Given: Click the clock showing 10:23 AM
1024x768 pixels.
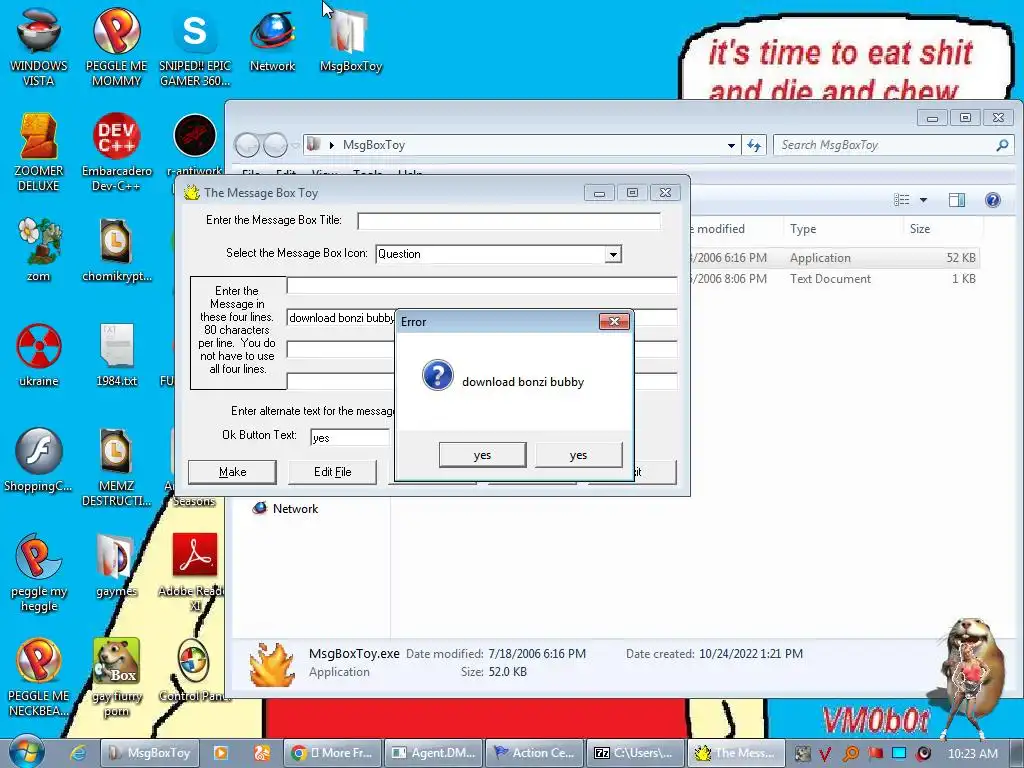Looking at the screenshot, I should pyautogui.click(x=972, y=753).
